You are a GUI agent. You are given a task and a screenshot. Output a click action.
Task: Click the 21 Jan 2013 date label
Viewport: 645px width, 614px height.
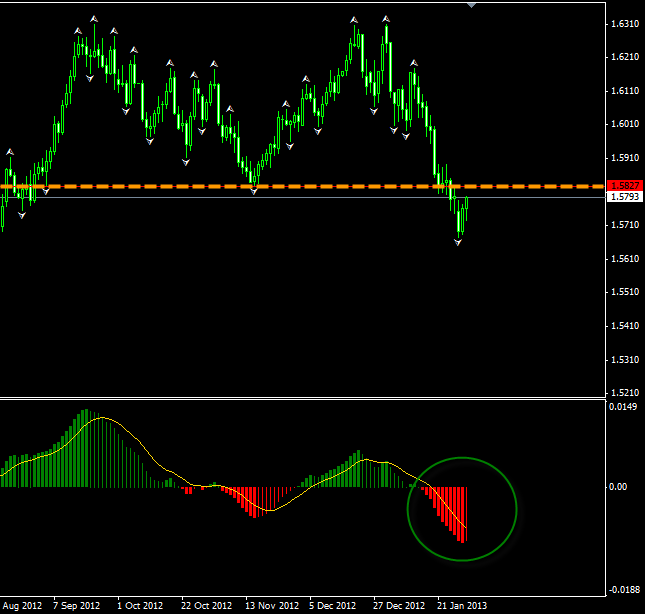pyautogui.click(x=462, y=605)
